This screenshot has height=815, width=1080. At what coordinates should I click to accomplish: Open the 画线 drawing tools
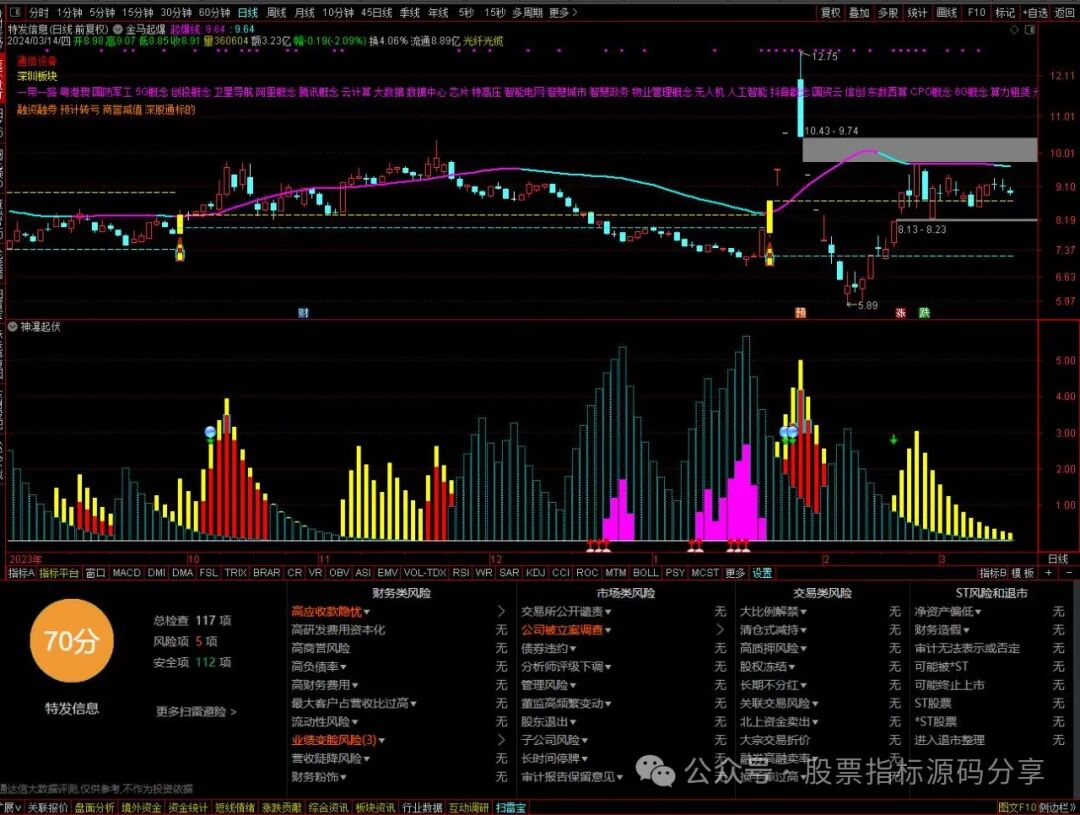[x=947, y=12]
